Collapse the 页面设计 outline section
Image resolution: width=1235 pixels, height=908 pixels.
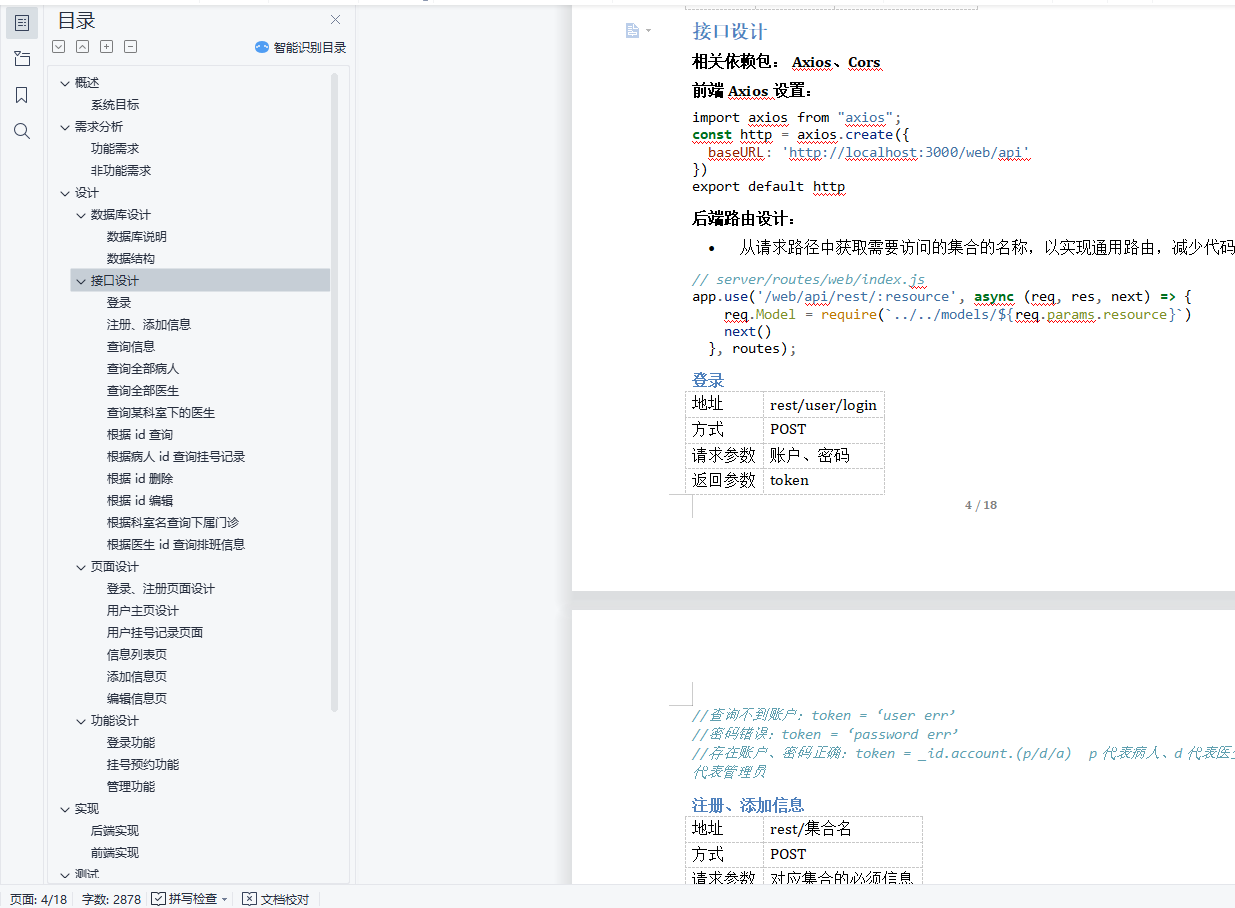(x=81, y=567)
